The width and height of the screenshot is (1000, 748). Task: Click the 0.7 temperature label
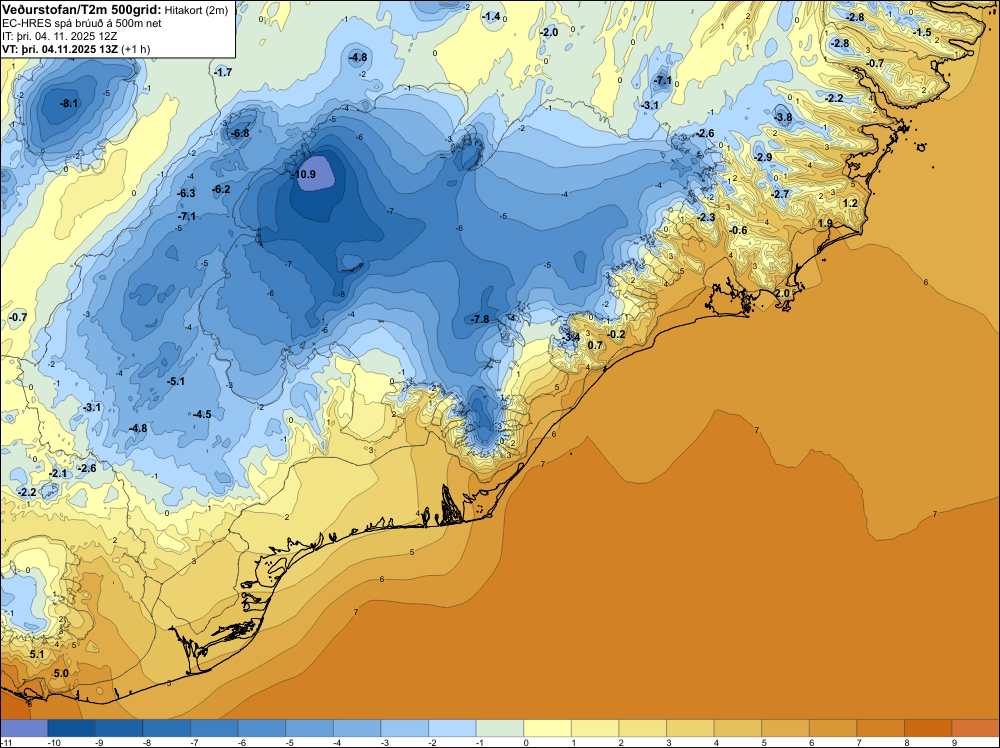point(594,346)
